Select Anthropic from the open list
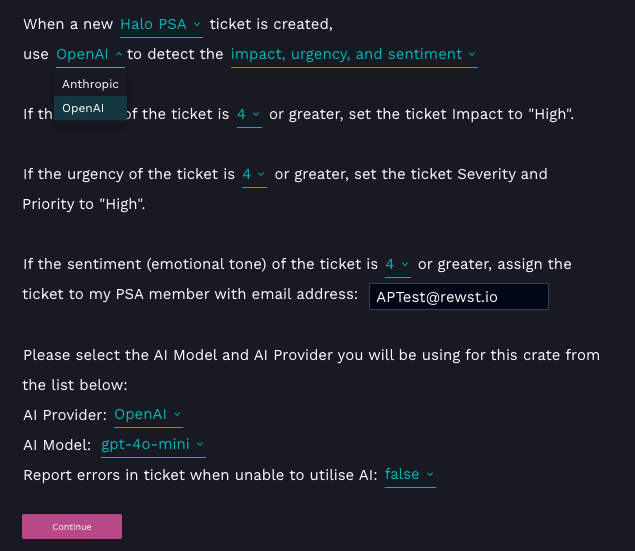Image resolution: width=635 pixels, height=551 pixels. pyautogui.click(x=90, y=84)
